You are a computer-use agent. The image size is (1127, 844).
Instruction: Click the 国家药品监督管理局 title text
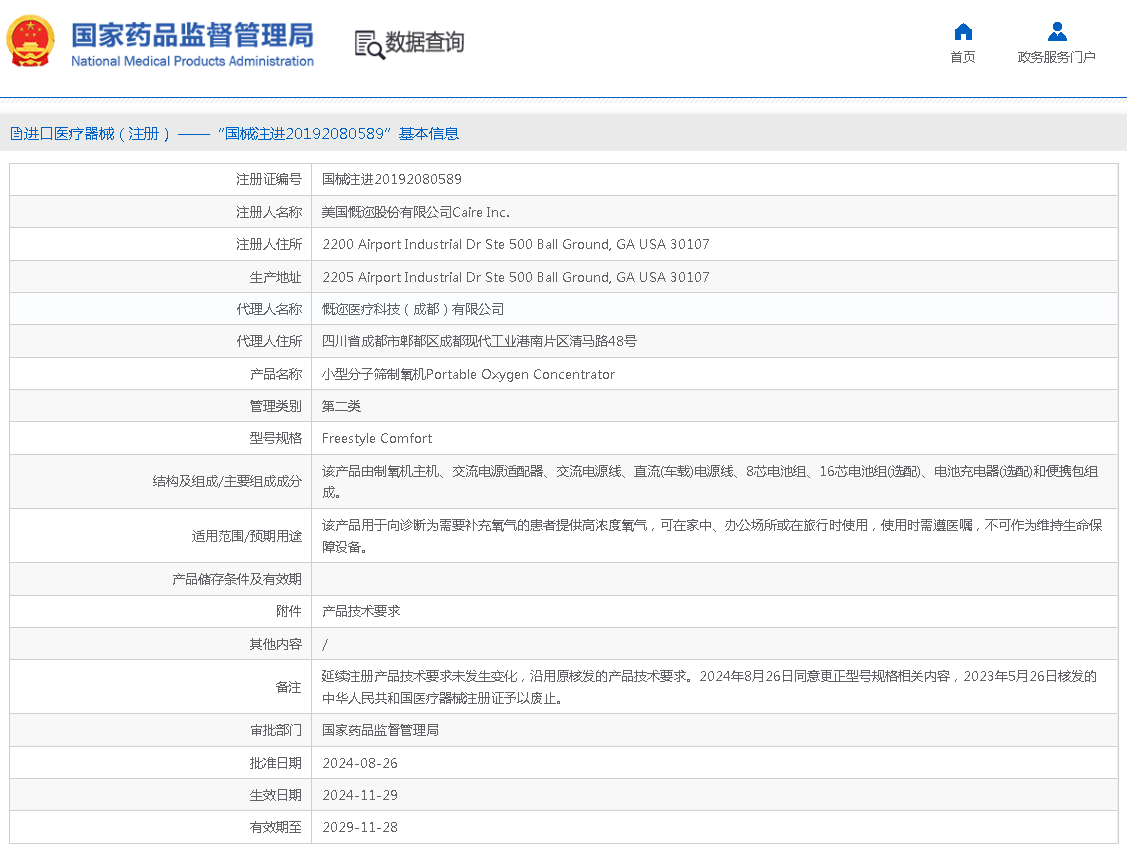(x=192, y=34)
